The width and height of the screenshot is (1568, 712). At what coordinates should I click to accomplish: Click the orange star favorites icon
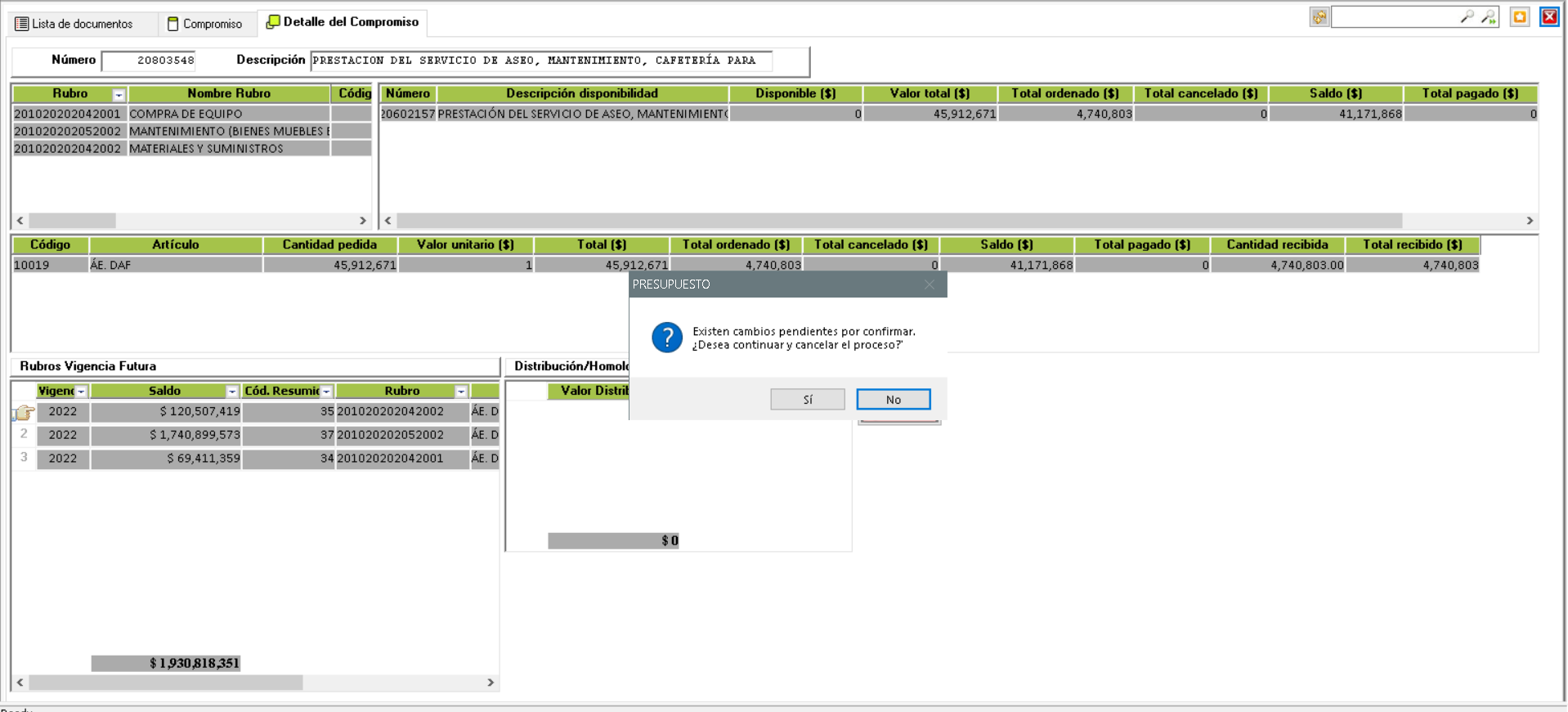point(1520,17)
